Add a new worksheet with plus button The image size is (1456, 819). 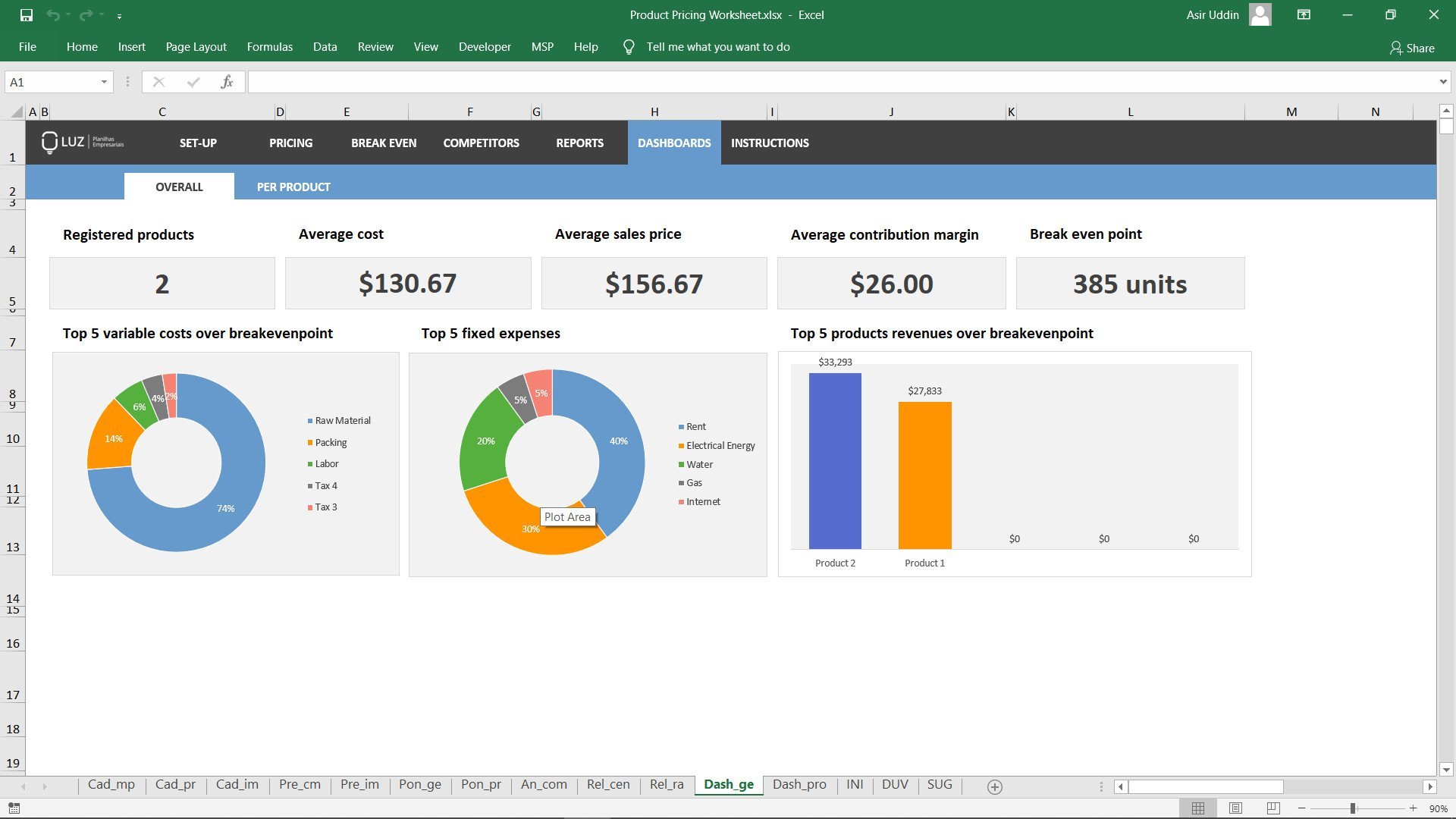click(993, 786)
